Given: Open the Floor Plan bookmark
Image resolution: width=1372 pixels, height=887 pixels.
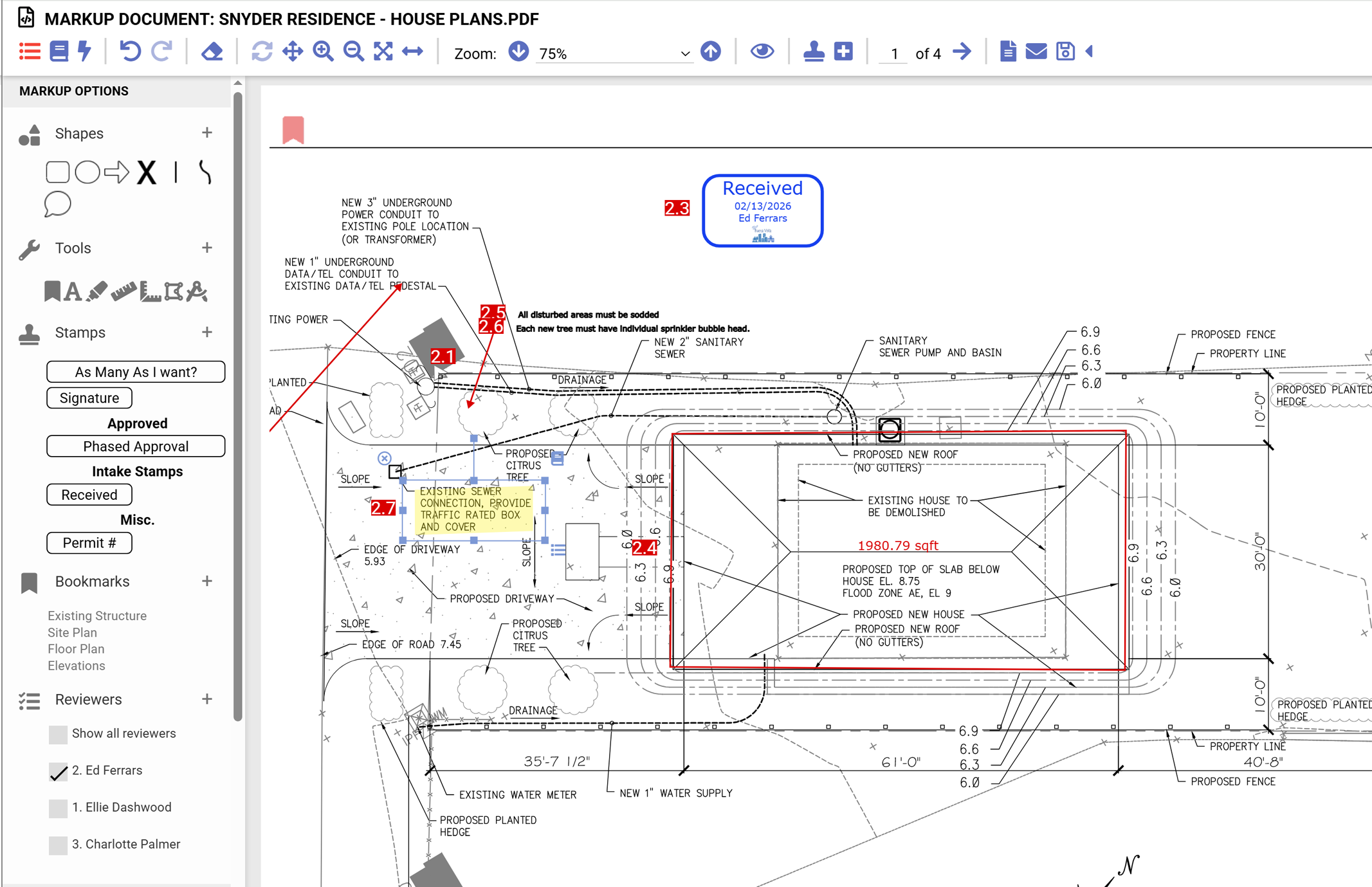Looking at the screenshot, I should 75,648.
